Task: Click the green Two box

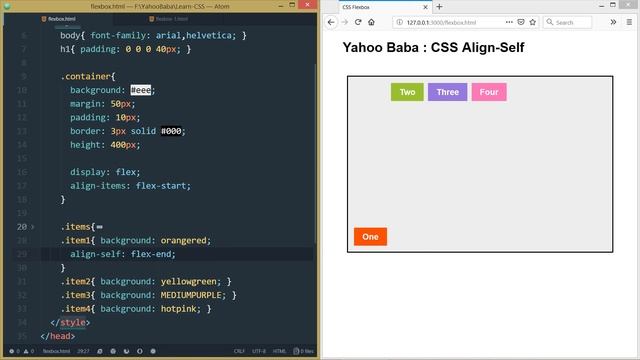Action: (407, 92)
